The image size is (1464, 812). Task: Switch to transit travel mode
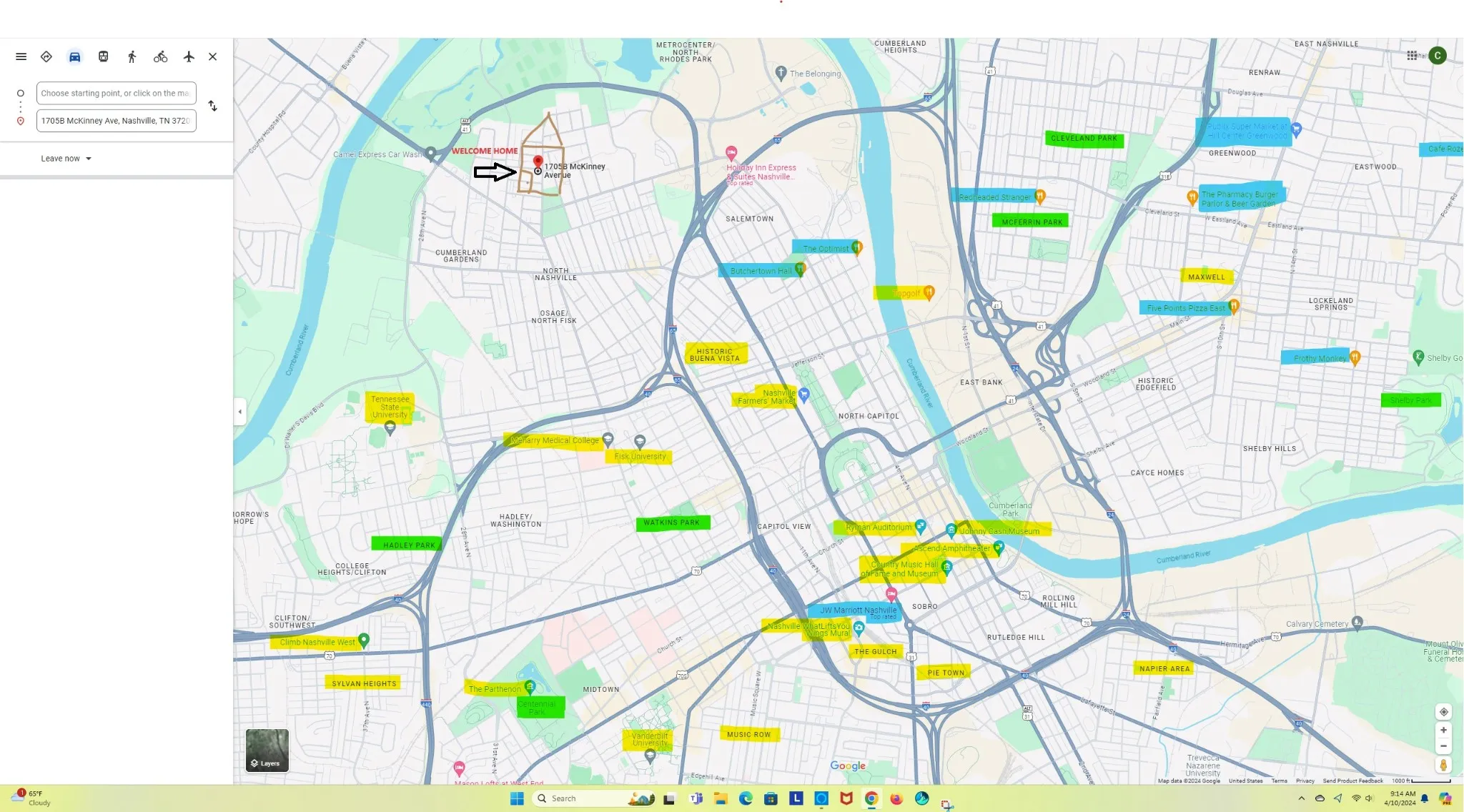[104, 56]
